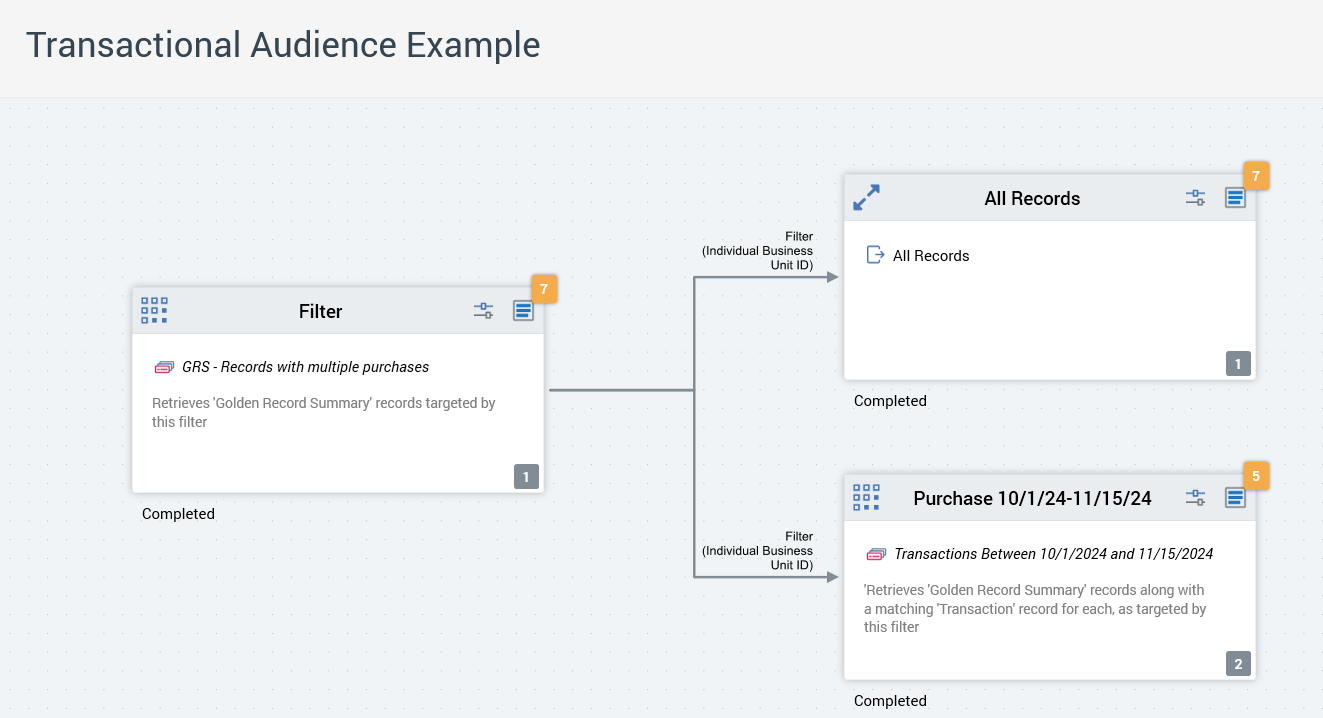Click orange count badge 7 on Filter node
The width and height of the screenshot is (1323, 718).
544,289
